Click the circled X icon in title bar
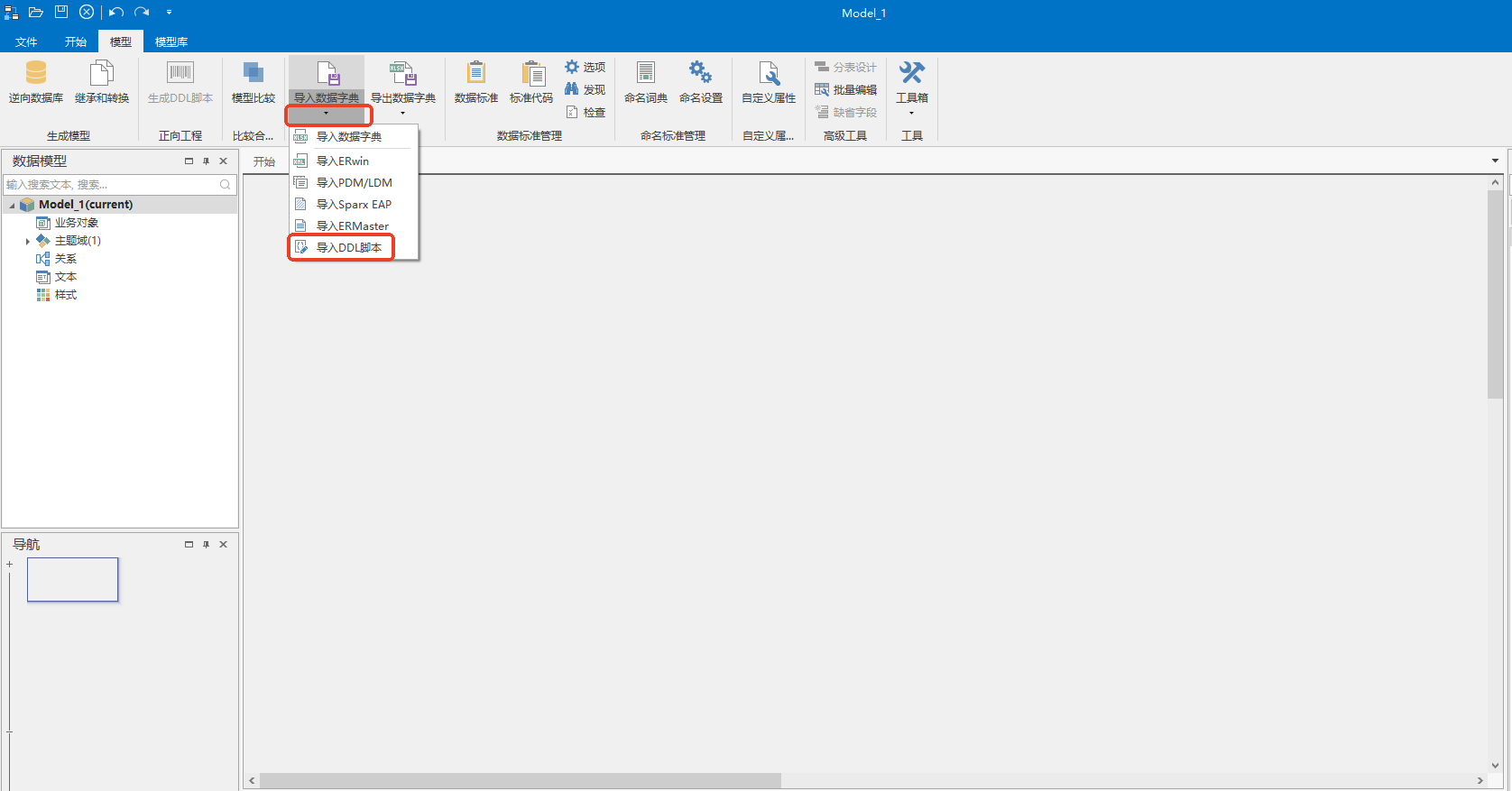This screenshot has height=791, width=1512. point(87,12)
